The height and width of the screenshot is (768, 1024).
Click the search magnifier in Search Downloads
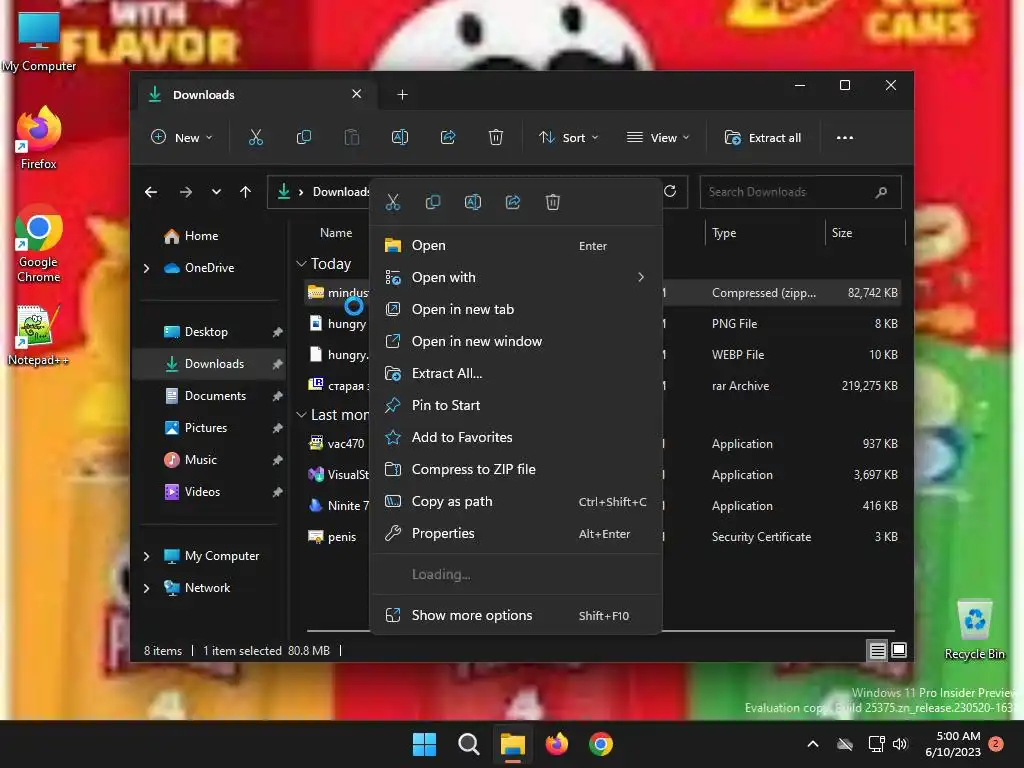point(881,192)
